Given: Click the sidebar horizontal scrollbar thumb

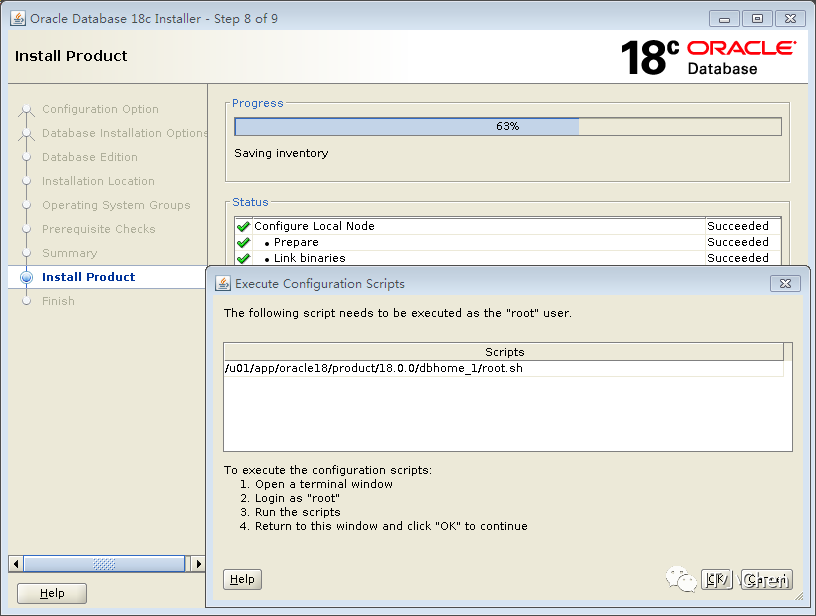Looking at the screenshot, I should point(104,563).
